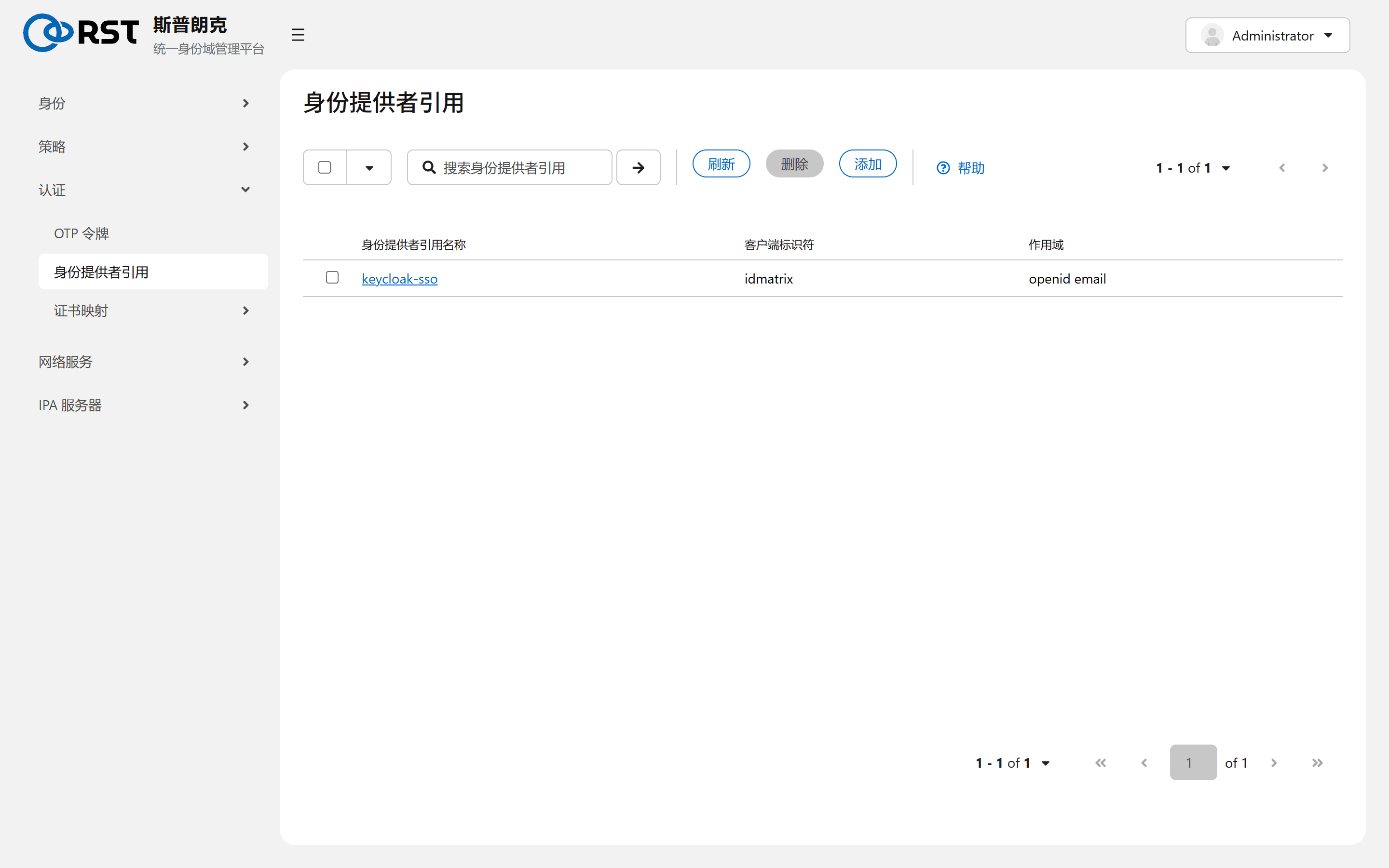Click the 删除 delete button
This screenshot has height=868, width=1389.
794,164
